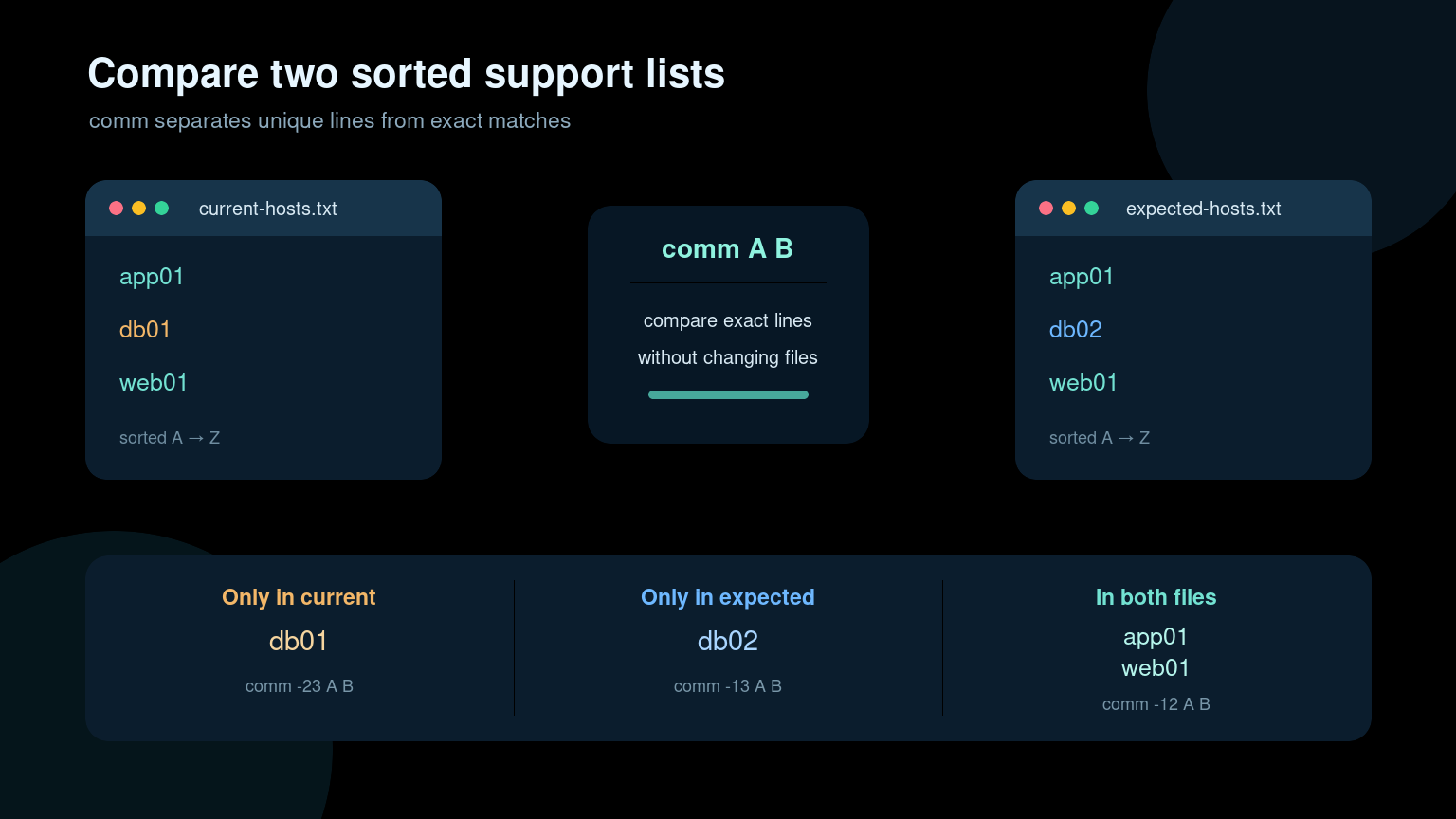Image resolution: width=1456 pixels, height=819 pixels.
Task: Click web01 in expected-hosts.txt
Action: click(x=1083, y=383)
